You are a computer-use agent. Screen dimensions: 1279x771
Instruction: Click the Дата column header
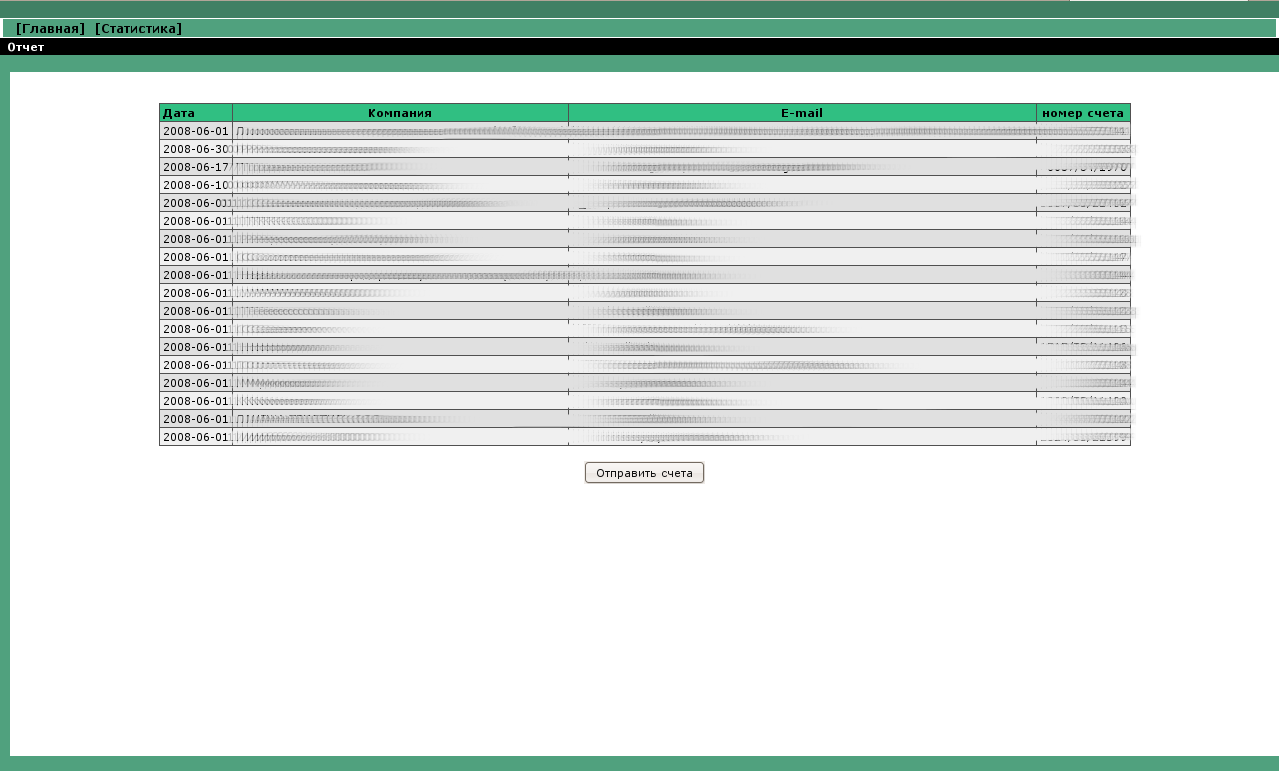(x=196, y=113)
